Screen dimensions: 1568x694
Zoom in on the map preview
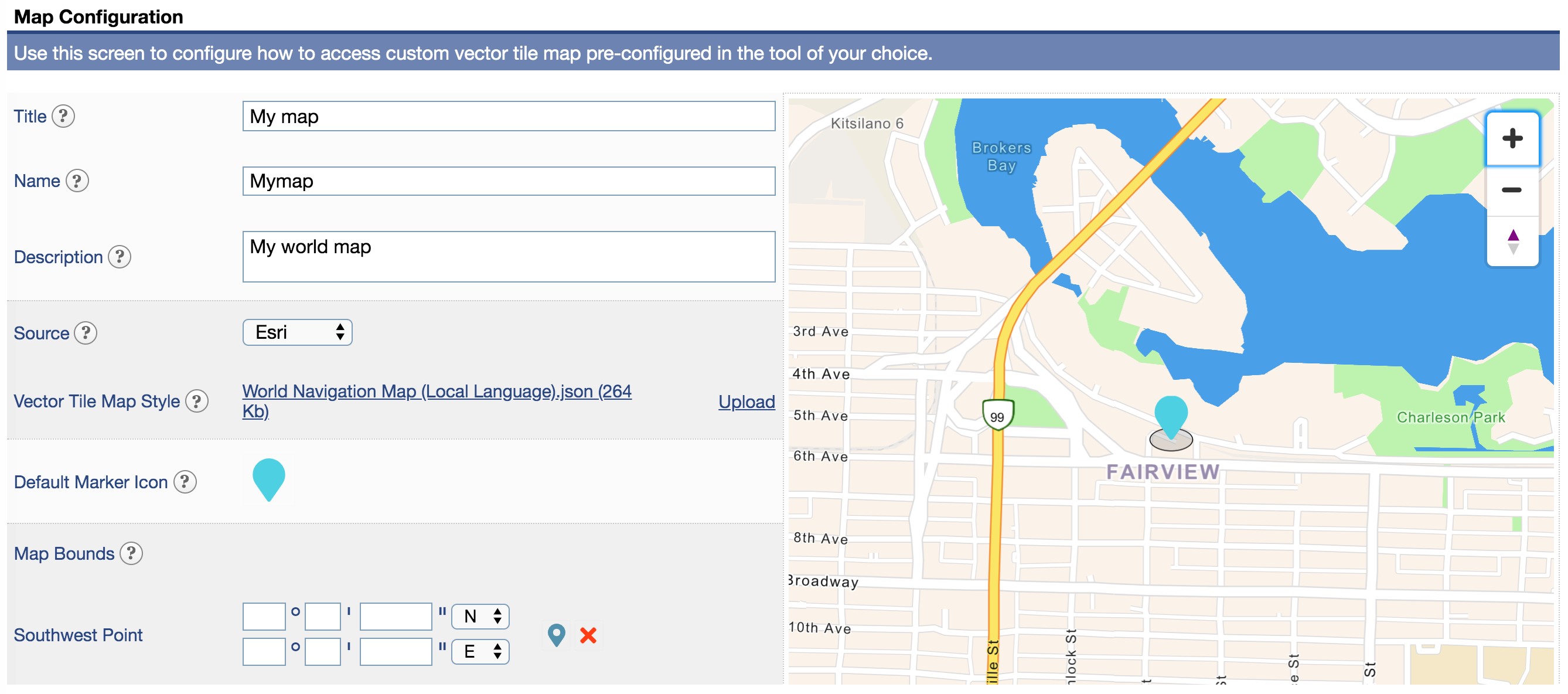pyautogui.click(x=1512, y=139)
